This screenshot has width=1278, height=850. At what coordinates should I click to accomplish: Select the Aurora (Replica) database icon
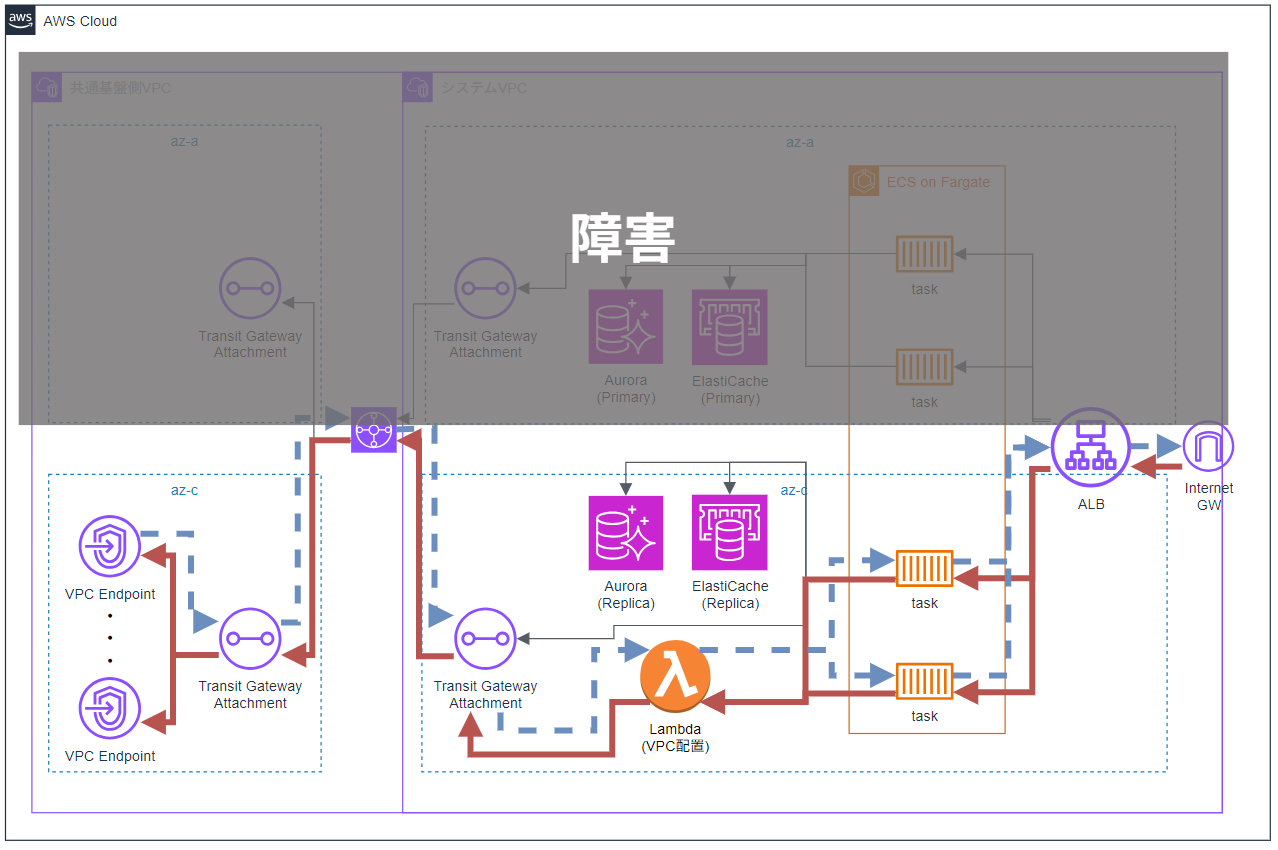[x=626, y=533]
